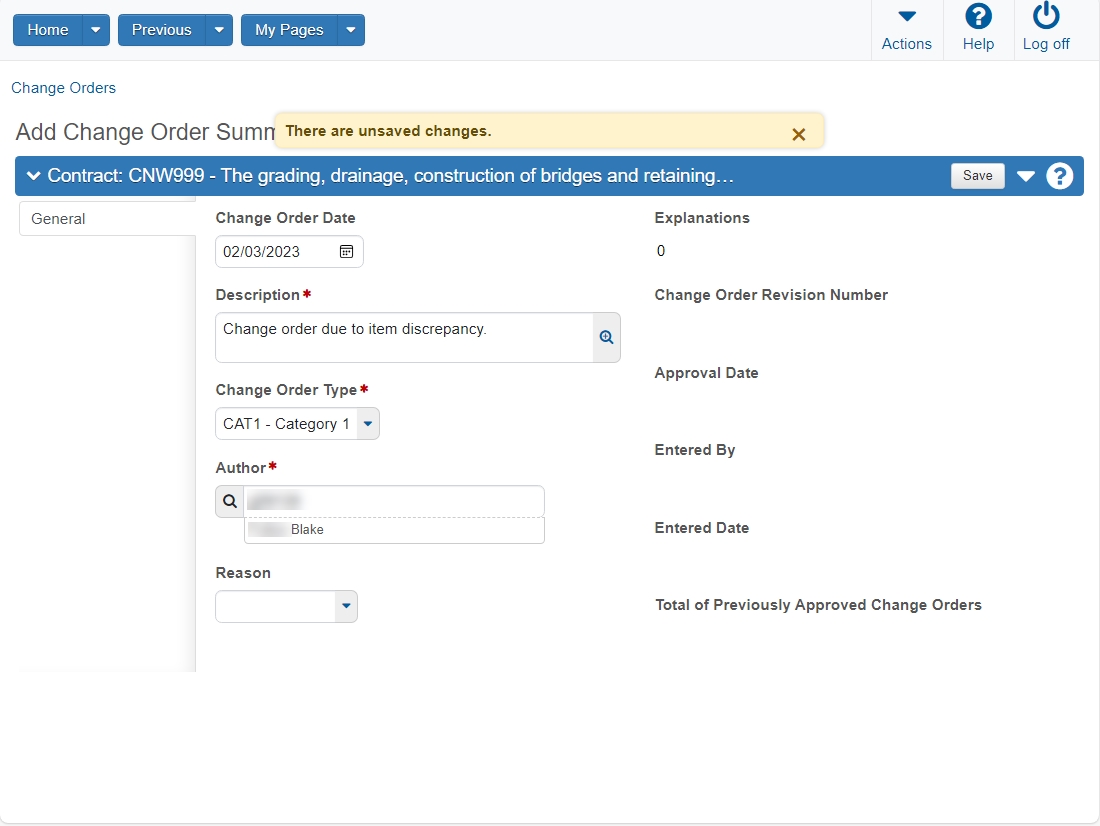
Task: Select the Blake author suggestion
Action: [394, 530]
